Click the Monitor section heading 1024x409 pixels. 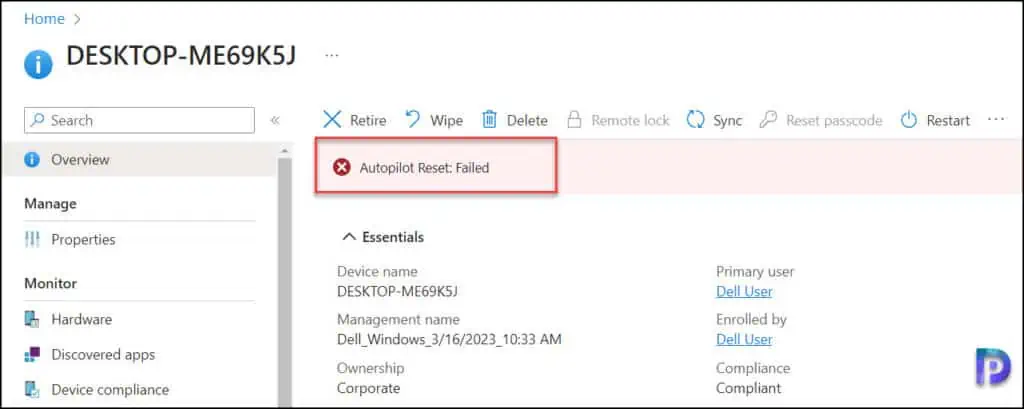coord(50,284)
